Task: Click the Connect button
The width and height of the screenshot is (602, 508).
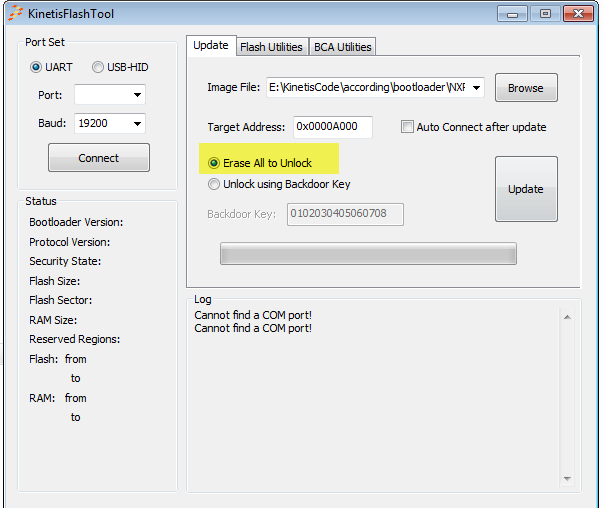Action: (99, 158)
